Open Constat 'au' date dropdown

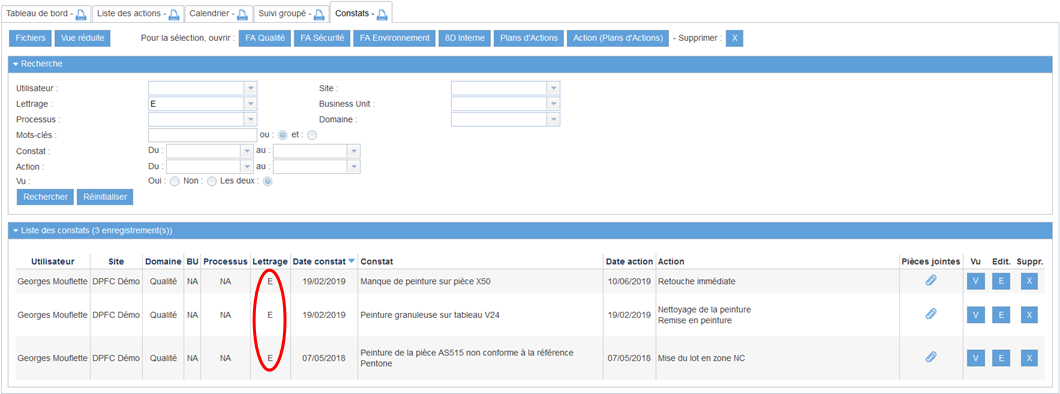pos(354,151)
